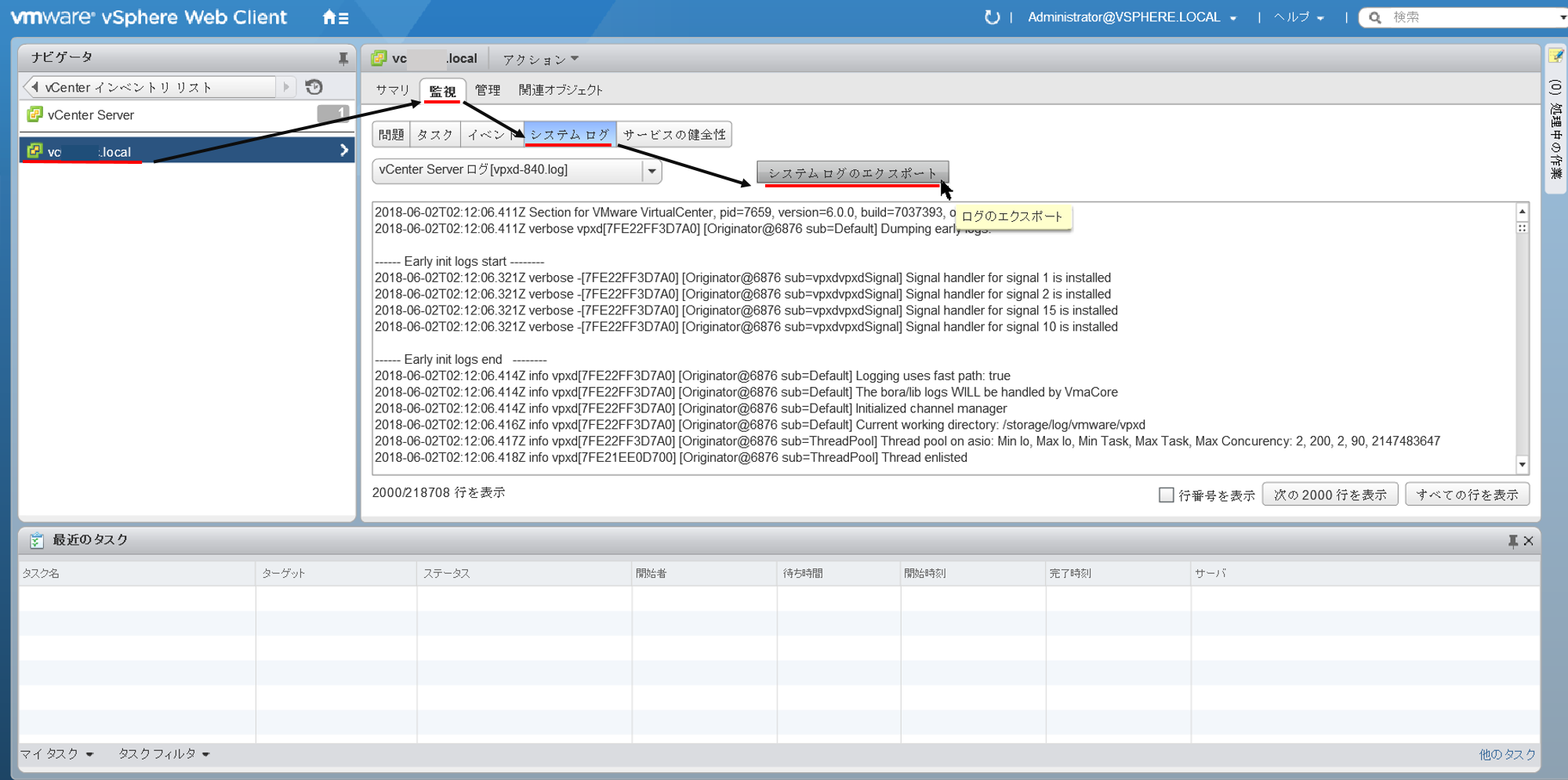1568x780 pixels.
Task: Click the 'Current working directory' log line
Action: click(760, 424)
